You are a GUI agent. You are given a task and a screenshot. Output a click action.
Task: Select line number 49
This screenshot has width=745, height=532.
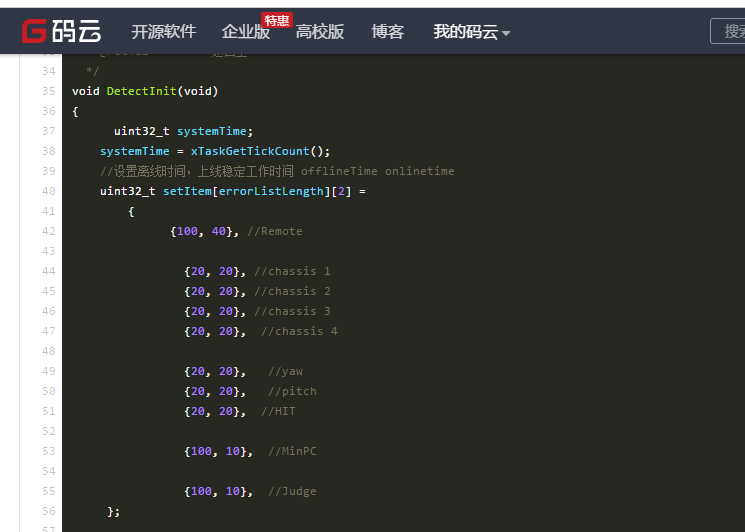click(49, 371)
